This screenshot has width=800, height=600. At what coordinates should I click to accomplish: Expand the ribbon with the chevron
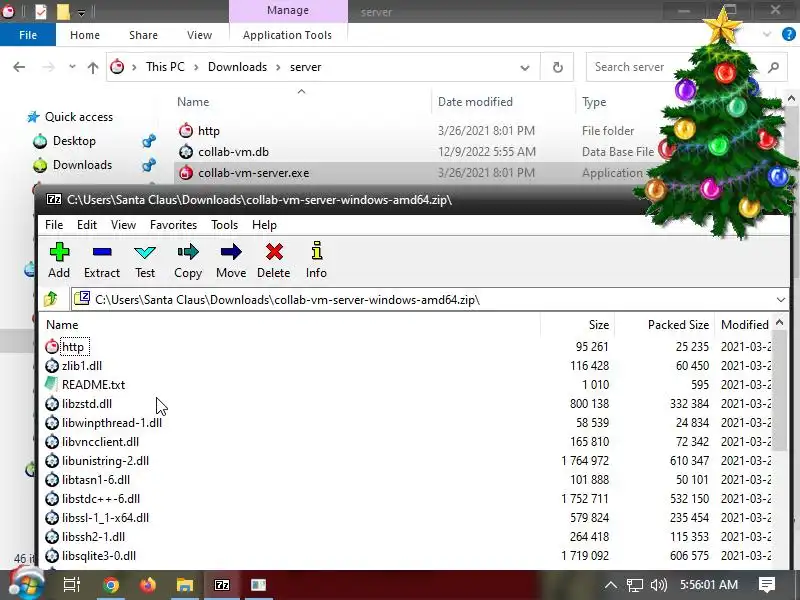tap(766, 35)
